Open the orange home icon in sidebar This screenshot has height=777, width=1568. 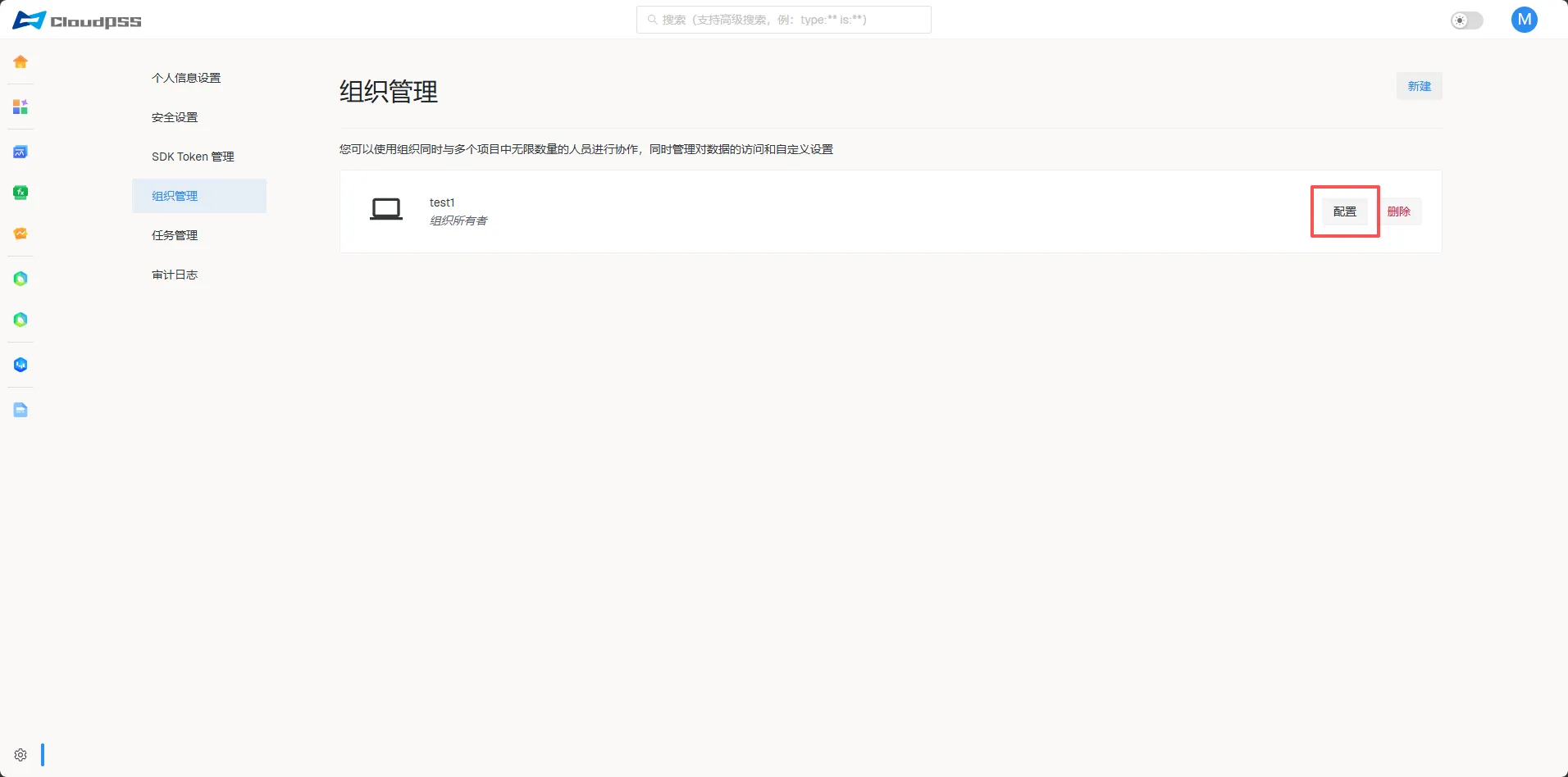(x=21, y=61)
